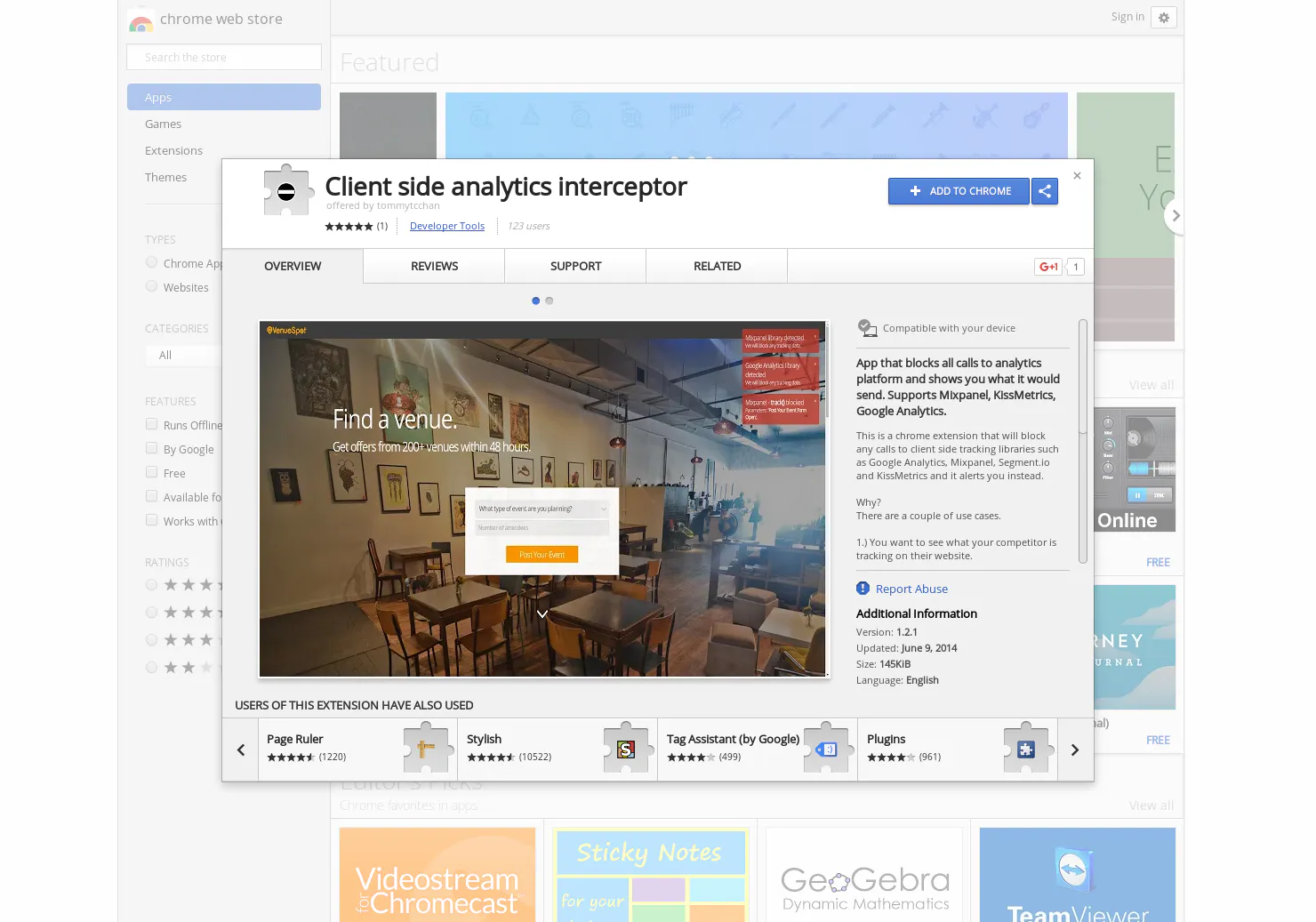Enable the Free checkbox
Image resolution: width=1316 pixels, height=922 pixels.
pyautogui.click(x=152, y=472)
